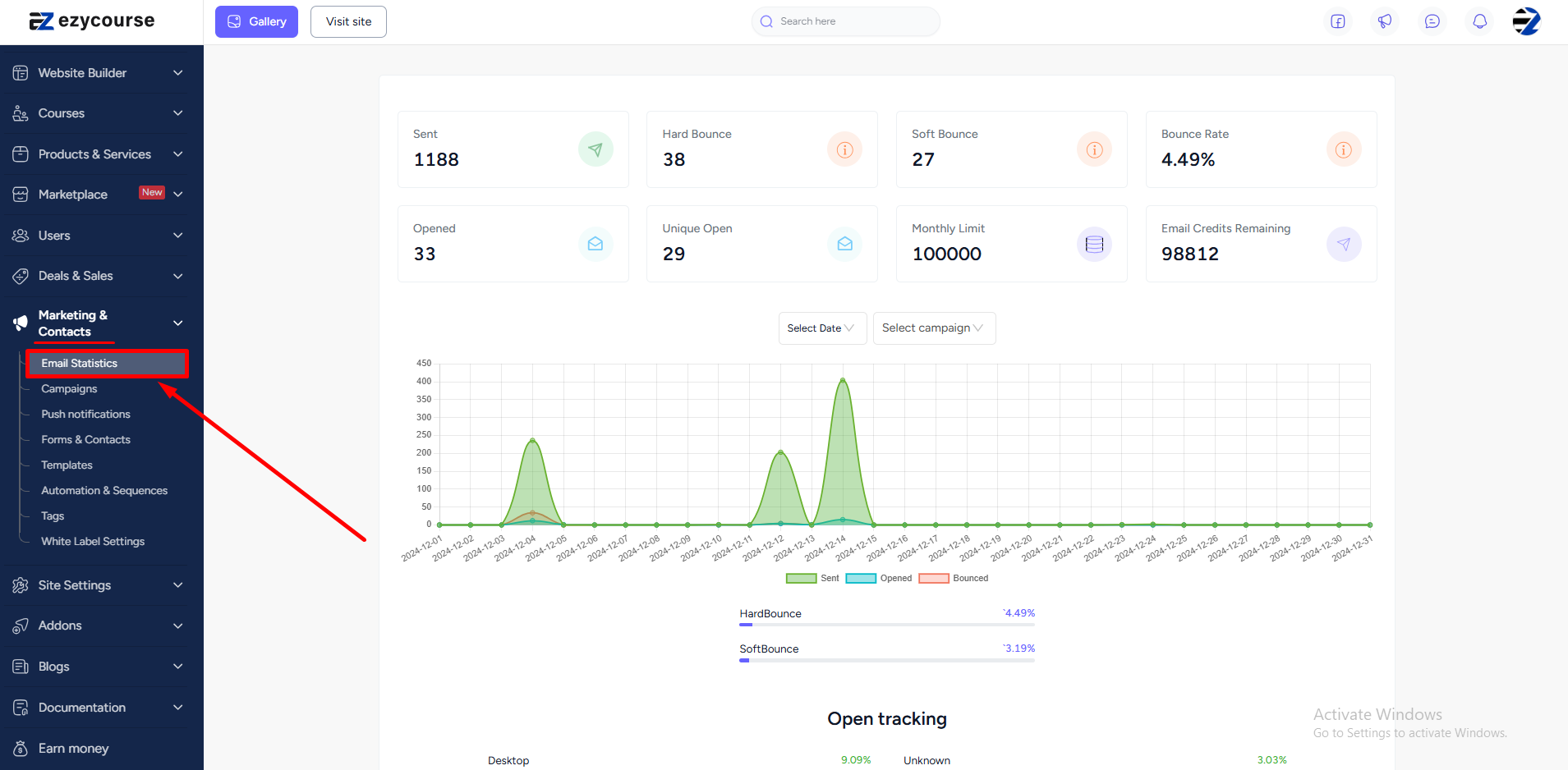Image resolution: width=1568 pixels, height=770 pixels.
Task: Open Forms & Contacts menu item
Action: 85,440
